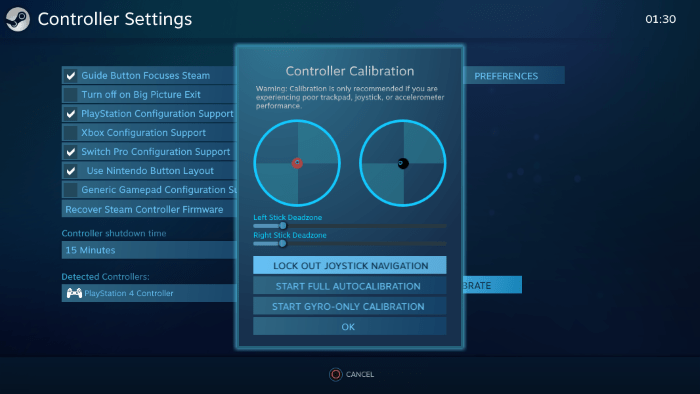Click the Controller shutdown time label
This screenshot has width=700, height=394.
[x=114, y=233]
